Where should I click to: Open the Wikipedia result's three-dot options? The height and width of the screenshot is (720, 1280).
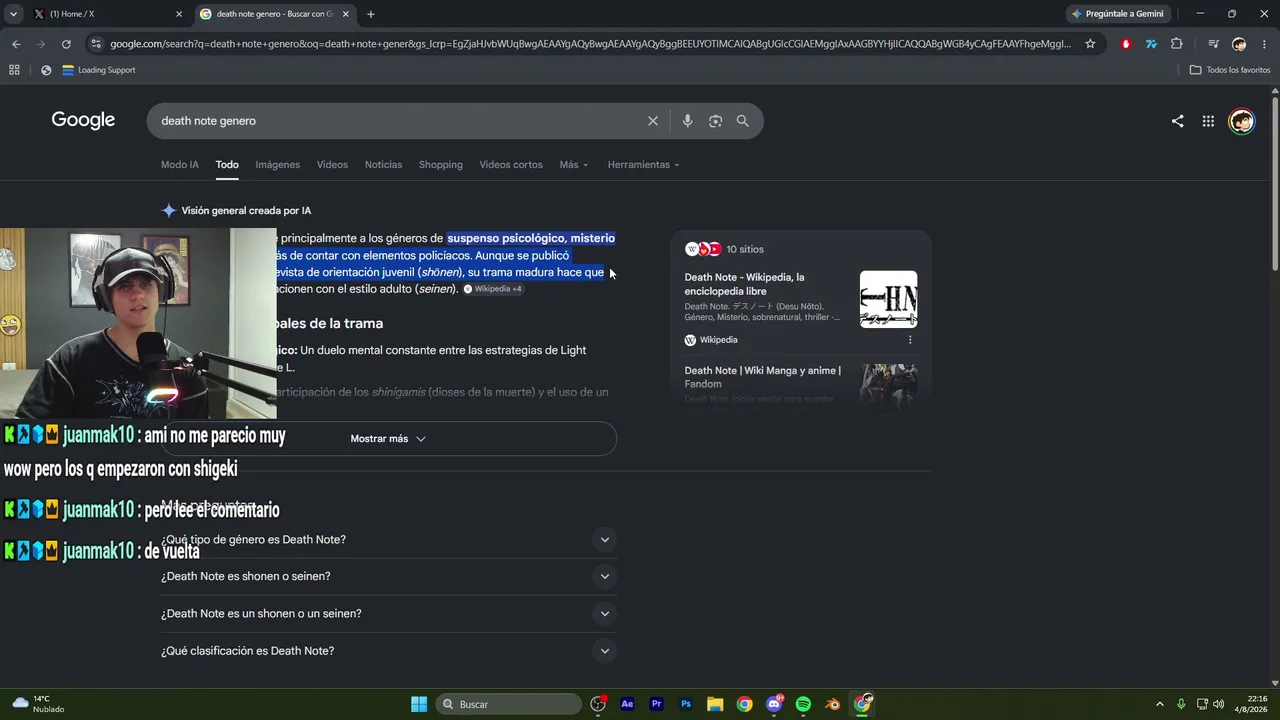coord(910,340)
